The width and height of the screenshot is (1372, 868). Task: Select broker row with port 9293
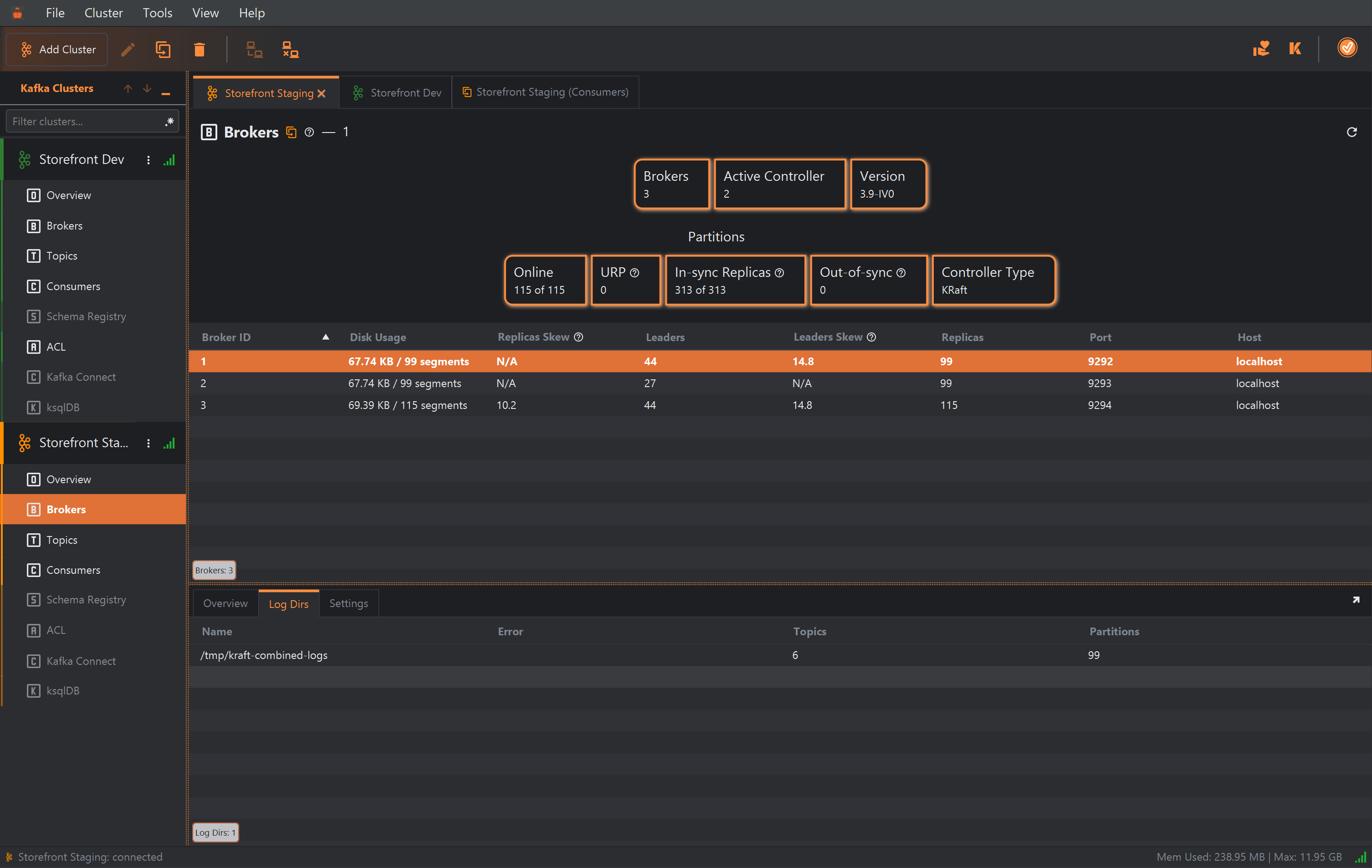click(779, 383)
